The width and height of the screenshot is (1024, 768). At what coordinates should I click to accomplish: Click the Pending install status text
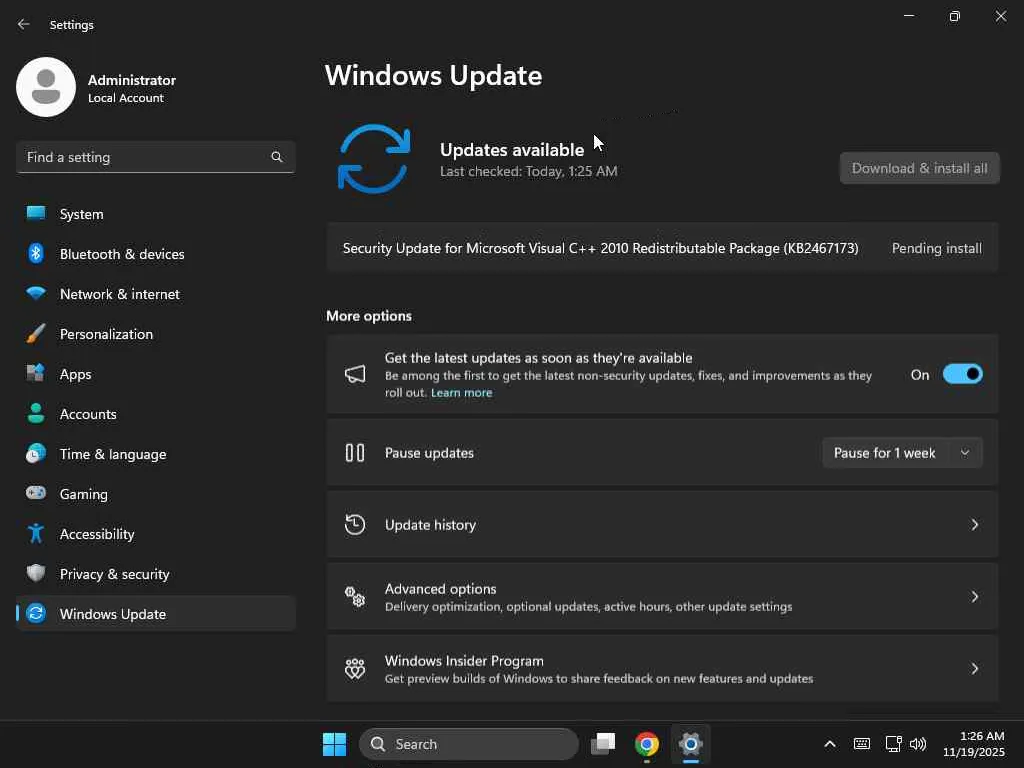936,248
